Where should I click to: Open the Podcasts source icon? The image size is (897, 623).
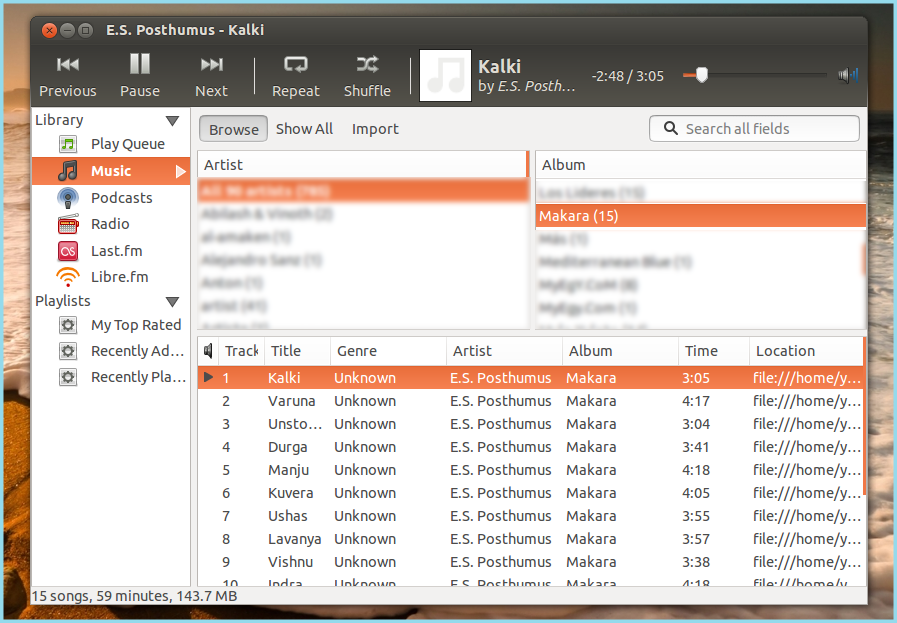68,198
